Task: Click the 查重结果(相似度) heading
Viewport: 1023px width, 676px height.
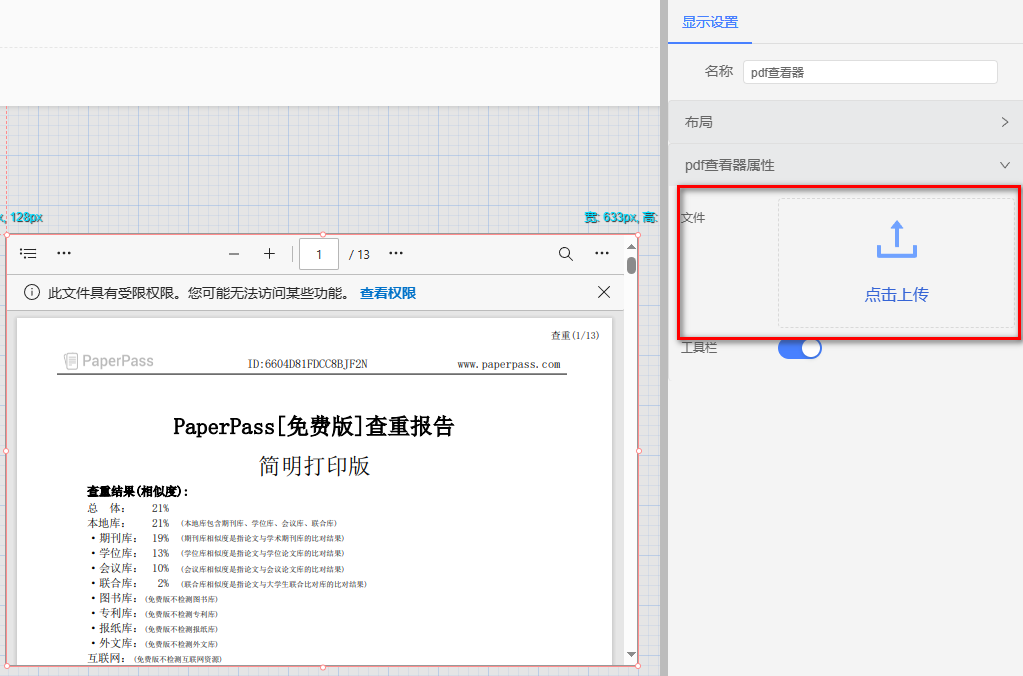Action: pos(138,491)
